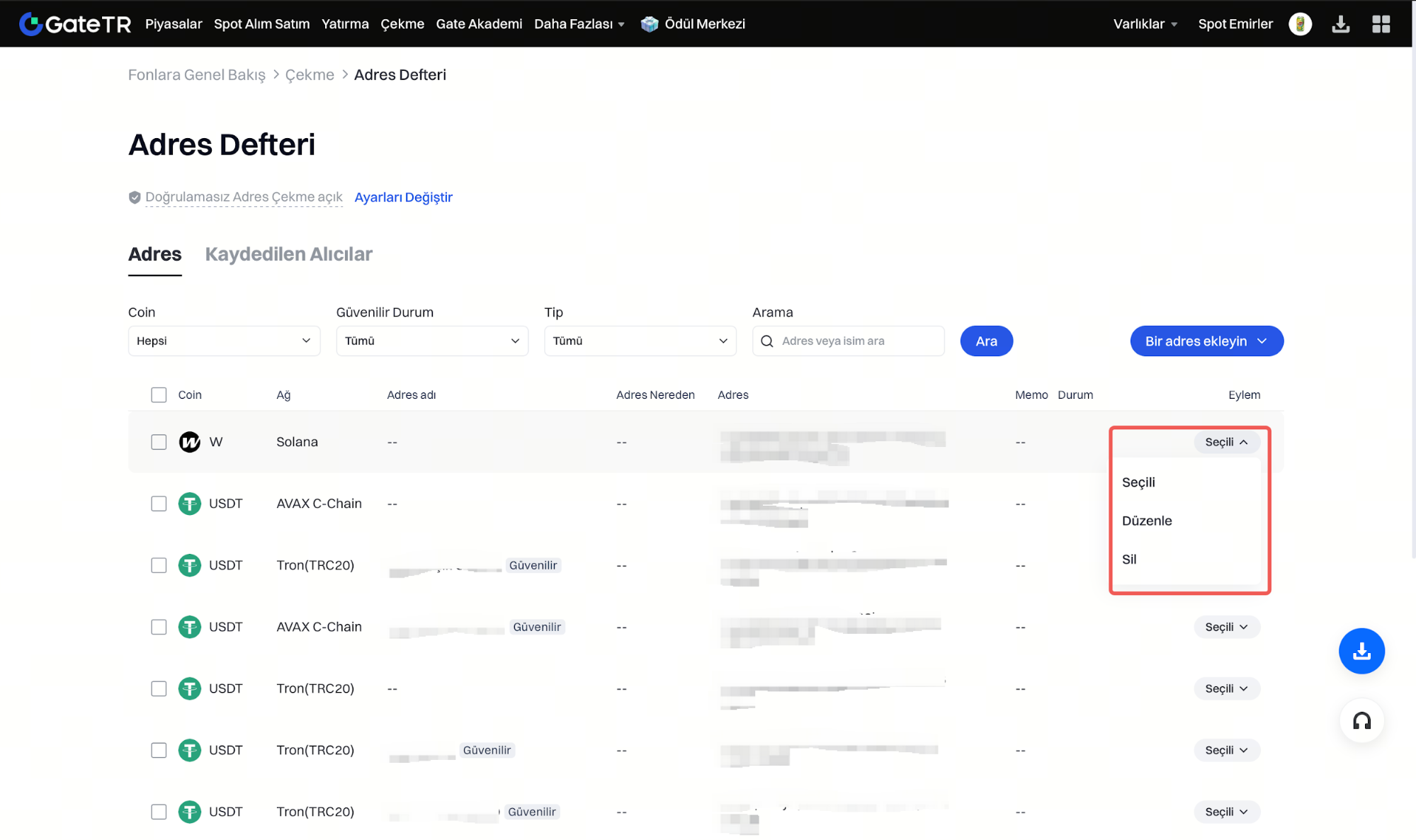Tick the first USDT AVAX C-Chain checkbox

click(x=159, y=504)
